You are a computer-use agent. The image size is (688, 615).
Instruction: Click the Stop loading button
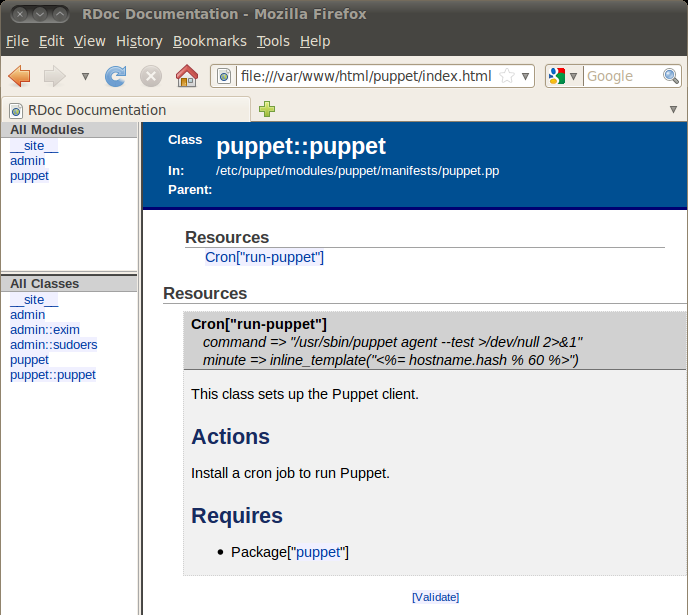coord(150,76)
